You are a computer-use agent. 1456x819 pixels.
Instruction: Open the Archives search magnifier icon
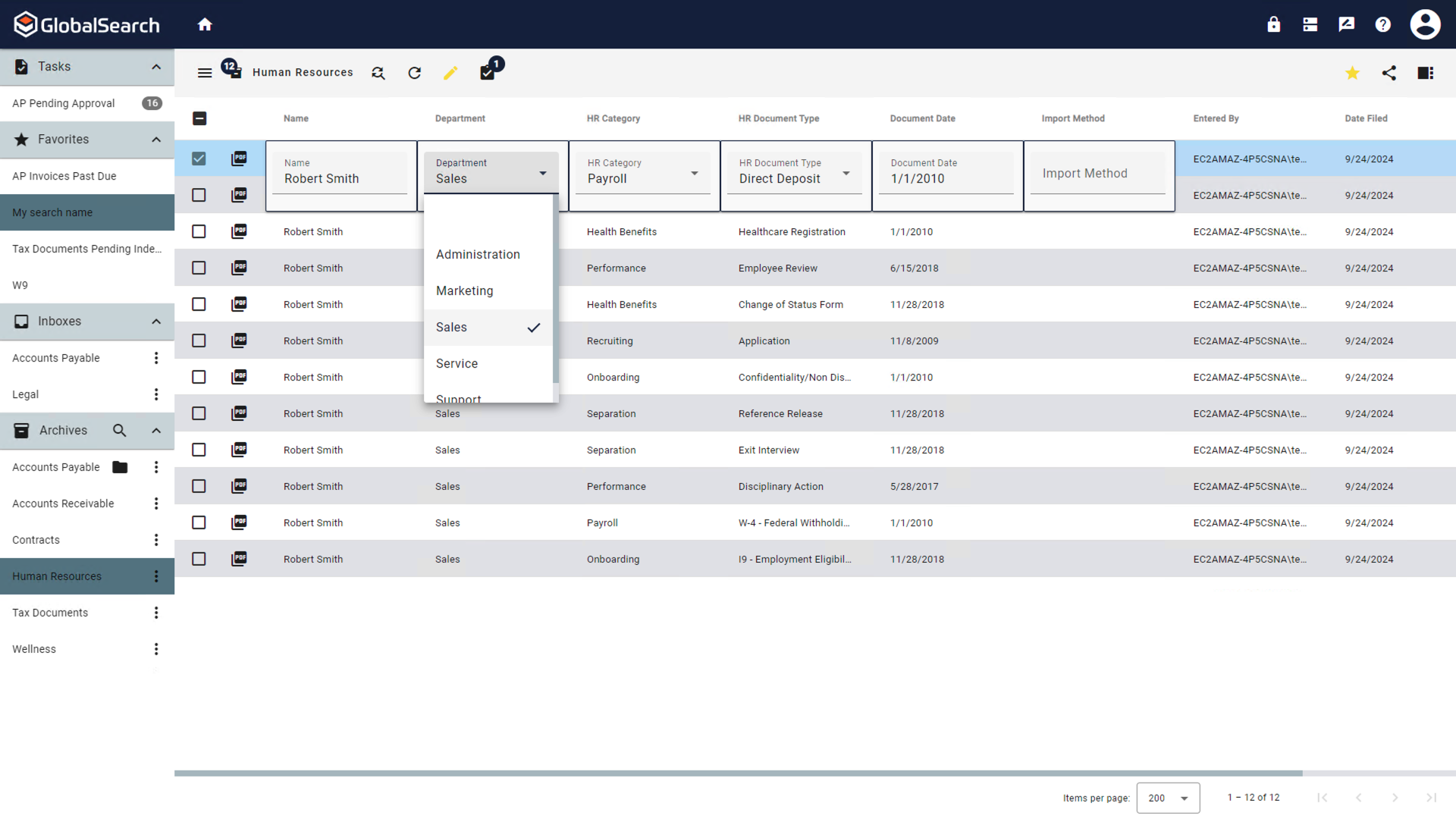coord(119,431)
